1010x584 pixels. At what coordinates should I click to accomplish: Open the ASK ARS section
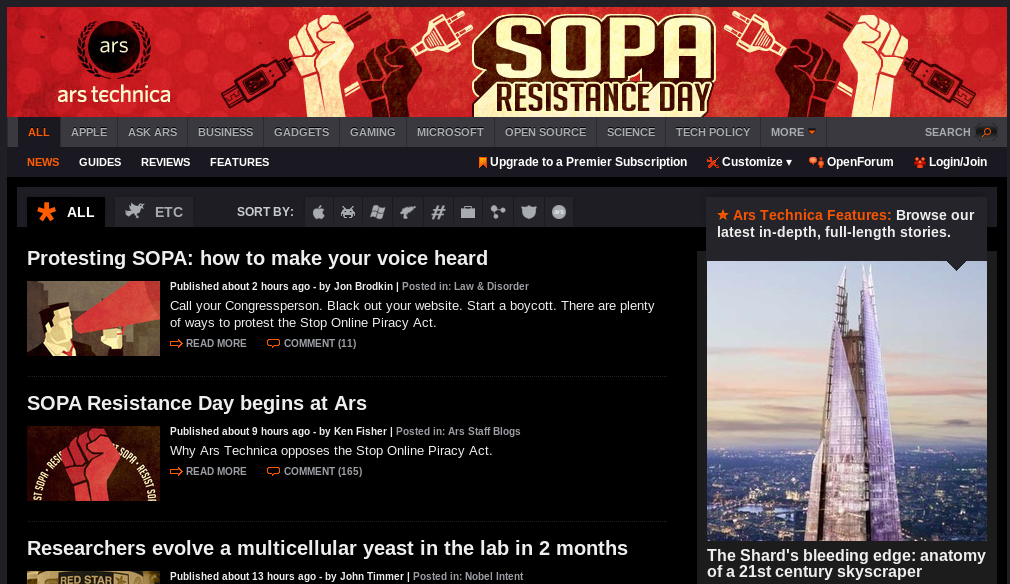(153, 132)
